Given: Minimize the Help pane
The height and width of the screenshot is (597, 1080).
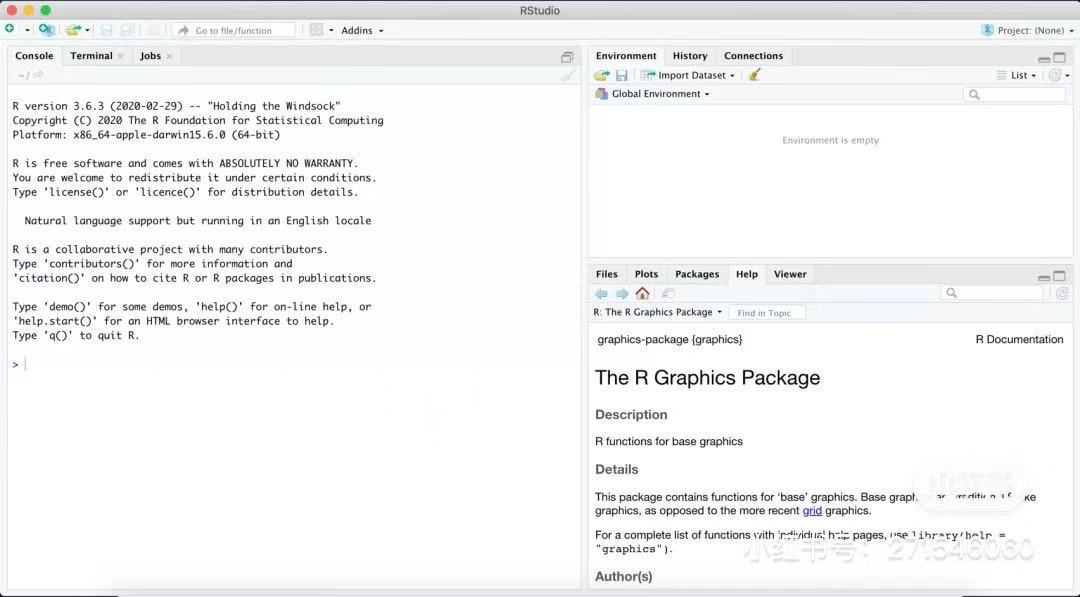Looking at the screenshot, I should 1044,277.
